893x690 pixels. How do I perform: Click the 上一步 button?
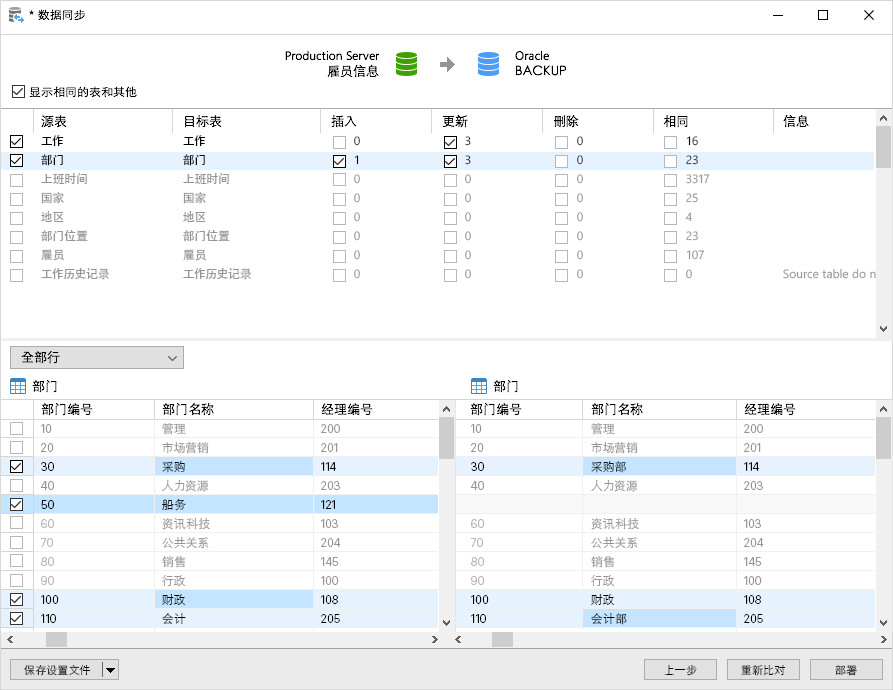pos(681,670)
